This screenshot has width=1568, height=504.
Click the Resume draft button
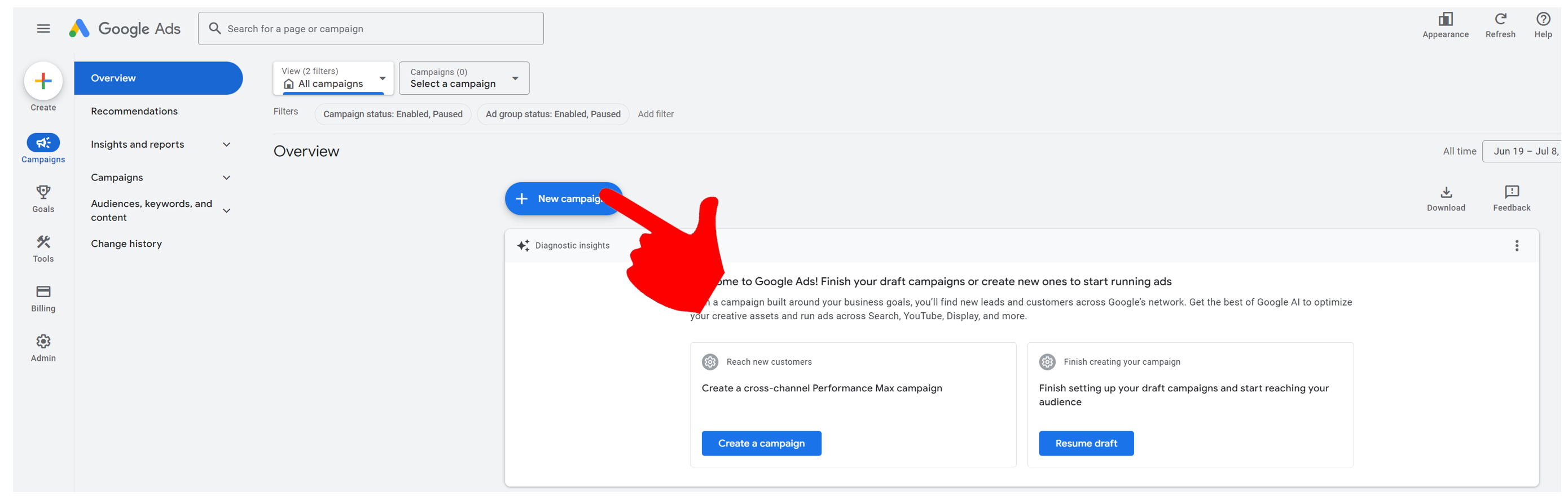pos(1086,443)
